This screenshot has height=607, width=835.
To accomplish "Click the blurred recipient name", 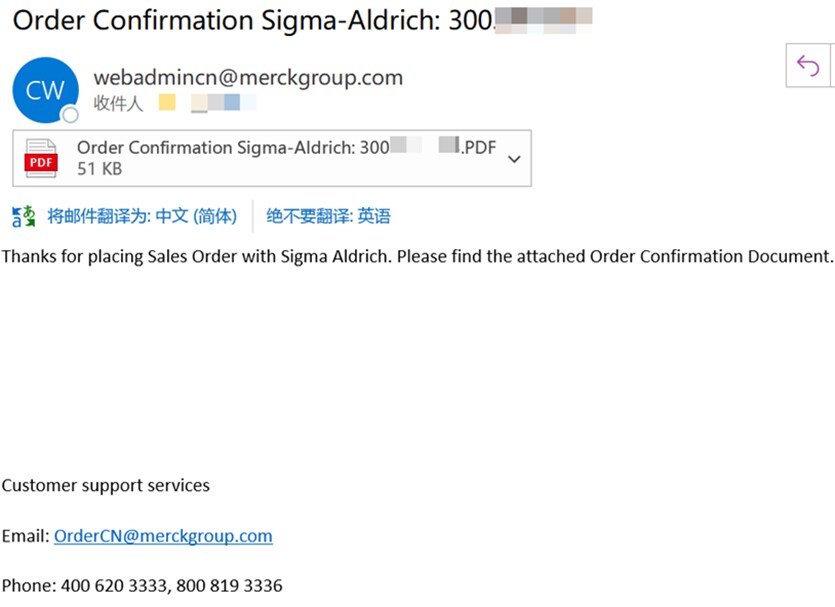I will tap(208, 103).
